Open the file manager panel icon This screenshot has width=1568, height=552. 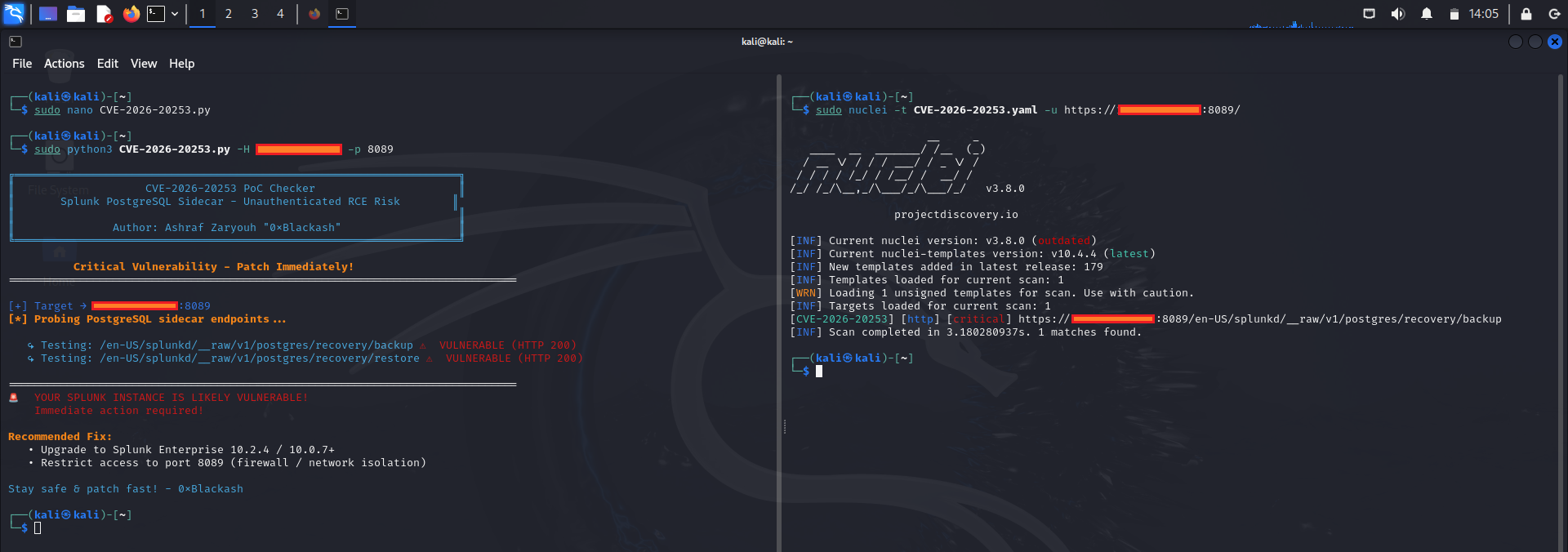point(76,14)
